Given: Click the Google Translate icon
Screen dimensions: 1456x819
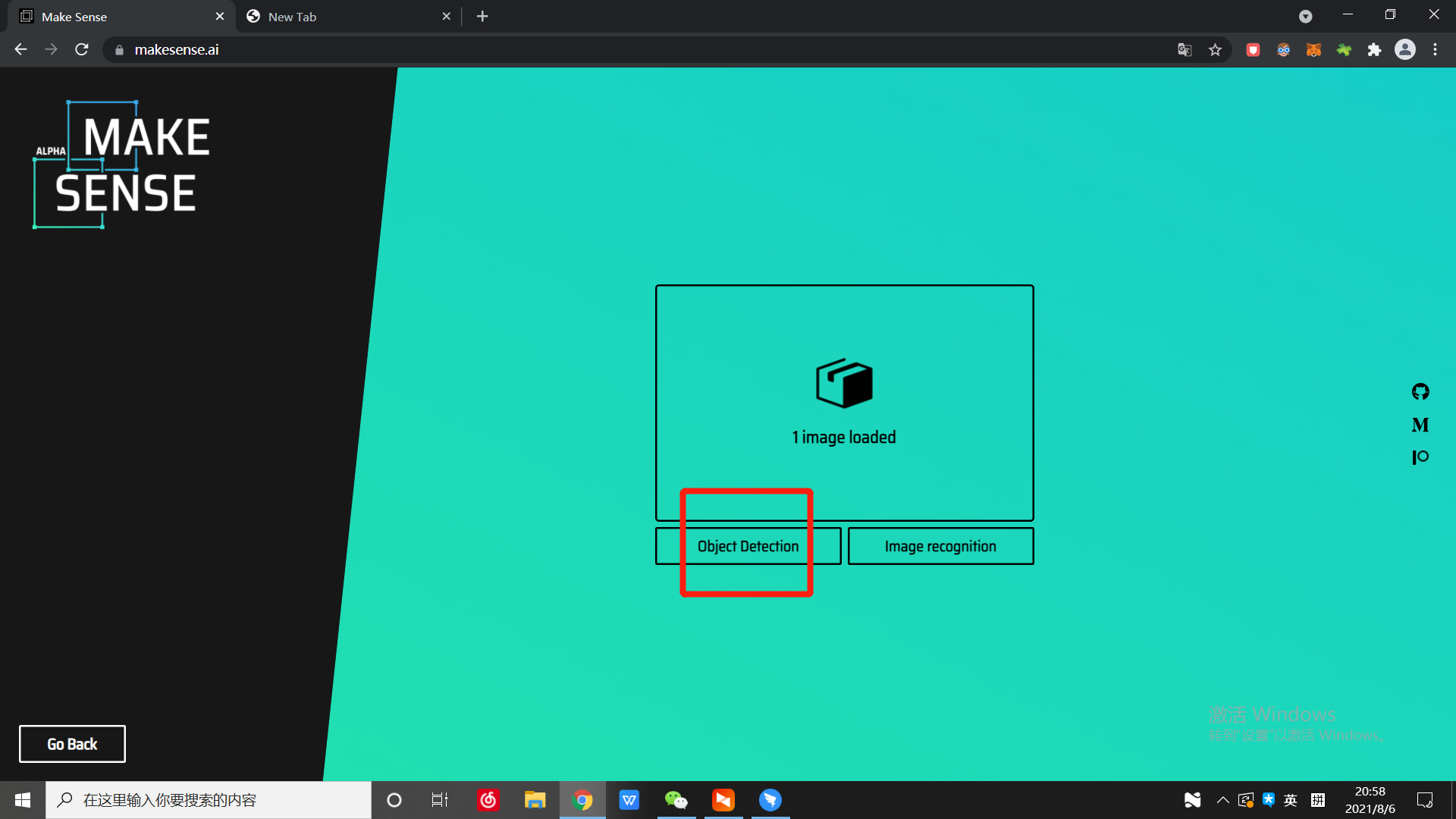Looking at the screenshot, I should pyautogui.click(x=1185, y=50).
